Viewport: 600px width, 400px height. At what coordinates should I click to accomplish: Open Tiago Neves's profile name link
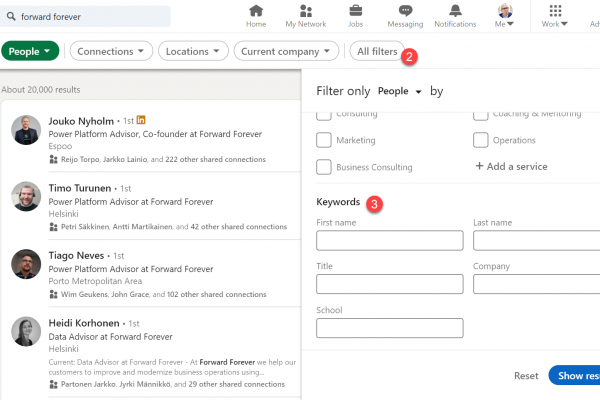(x=76, y=255)
